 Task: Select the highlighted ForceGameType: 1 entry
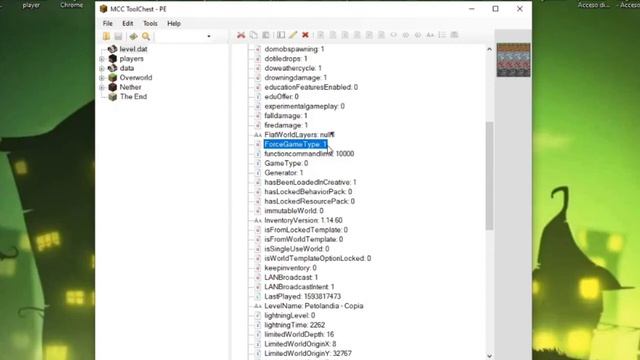296,144
